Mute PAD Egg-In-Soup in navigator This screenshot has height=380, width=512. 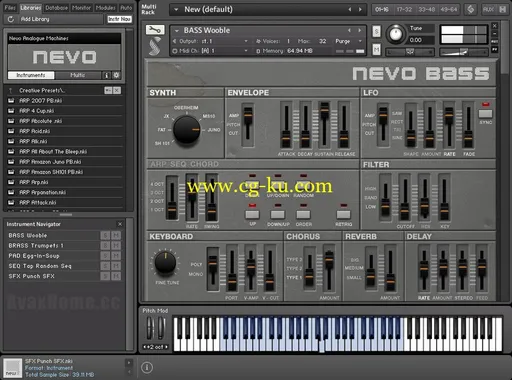point(116,256)
